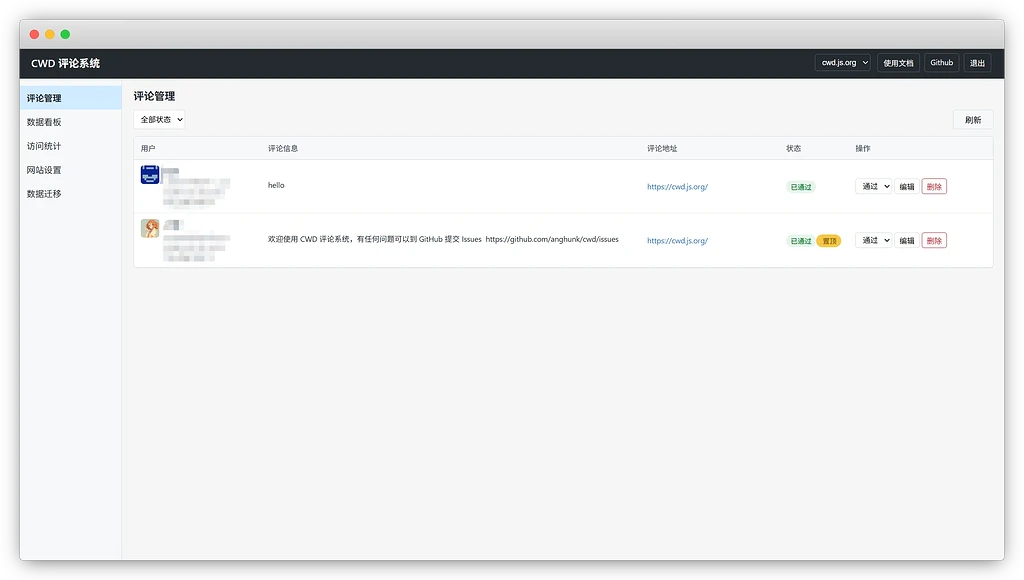The height and width of the screenshot is (580, 1024).
Task: Open the 通过 status dropdown in hello row
Action: click(x=873, y=186)
